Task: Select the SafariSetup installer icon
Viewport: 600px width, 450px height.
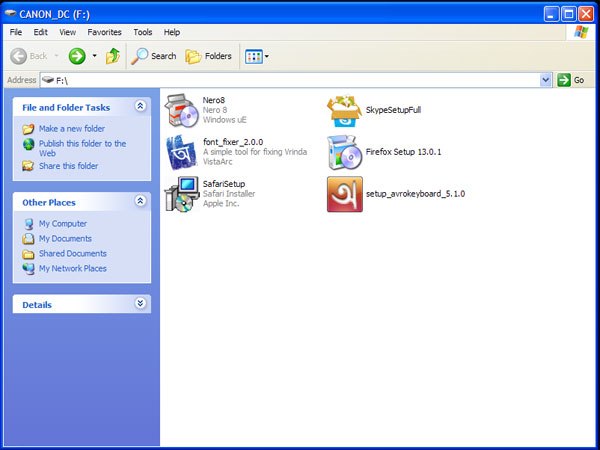Action: click(x=182, y=194)
